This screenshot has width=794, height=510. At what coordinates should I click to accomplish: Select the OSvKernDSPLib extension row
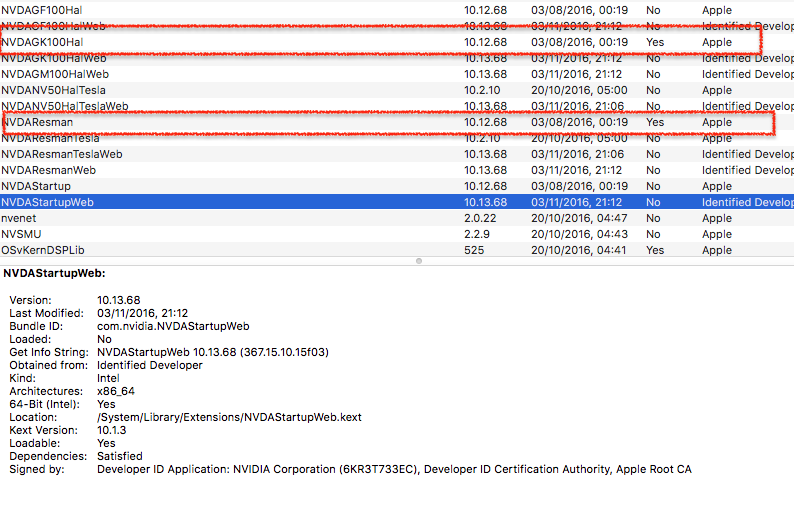(x=397, y=250)
